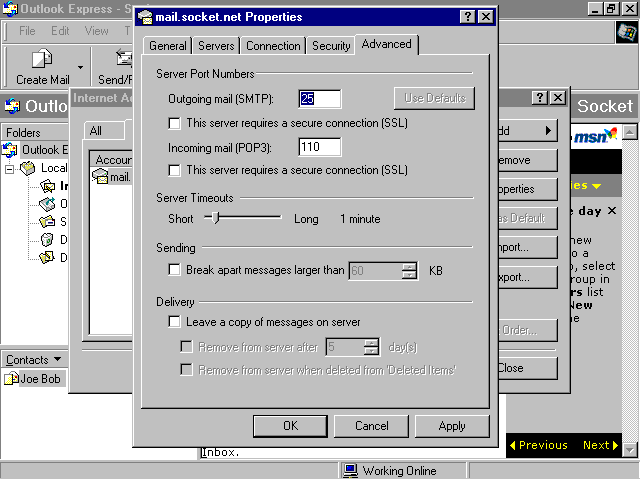Image resolution: width=640 pixels, height=480 pixels.
Task: Toggle Remove from server after days checkbox
Action: pos(187,347)
